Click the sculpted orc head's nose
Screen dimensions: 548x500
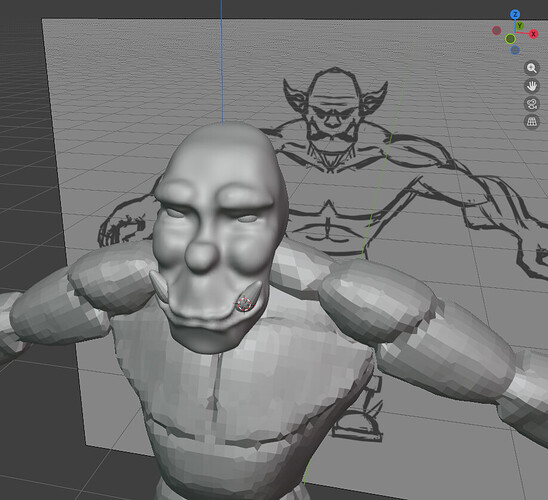[201, 257]
